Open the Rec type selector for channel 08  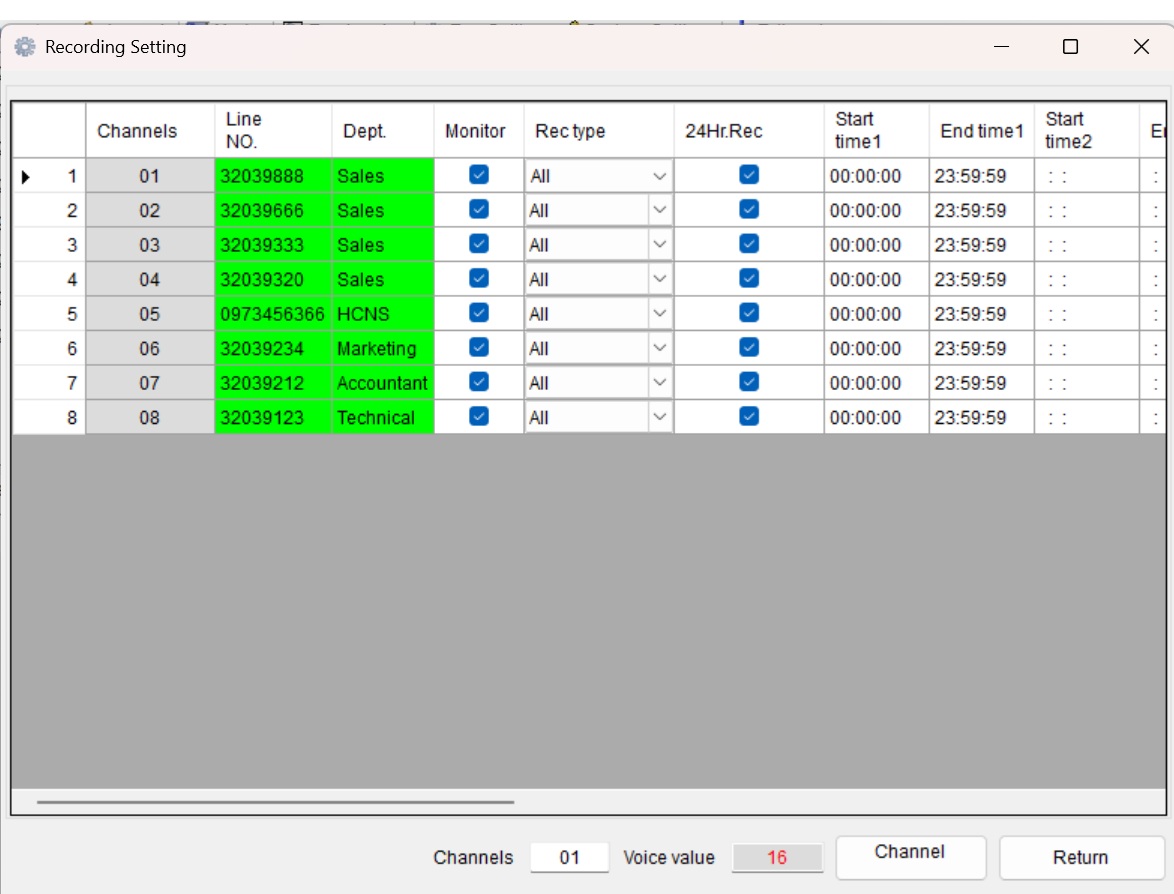click(660, 417)
